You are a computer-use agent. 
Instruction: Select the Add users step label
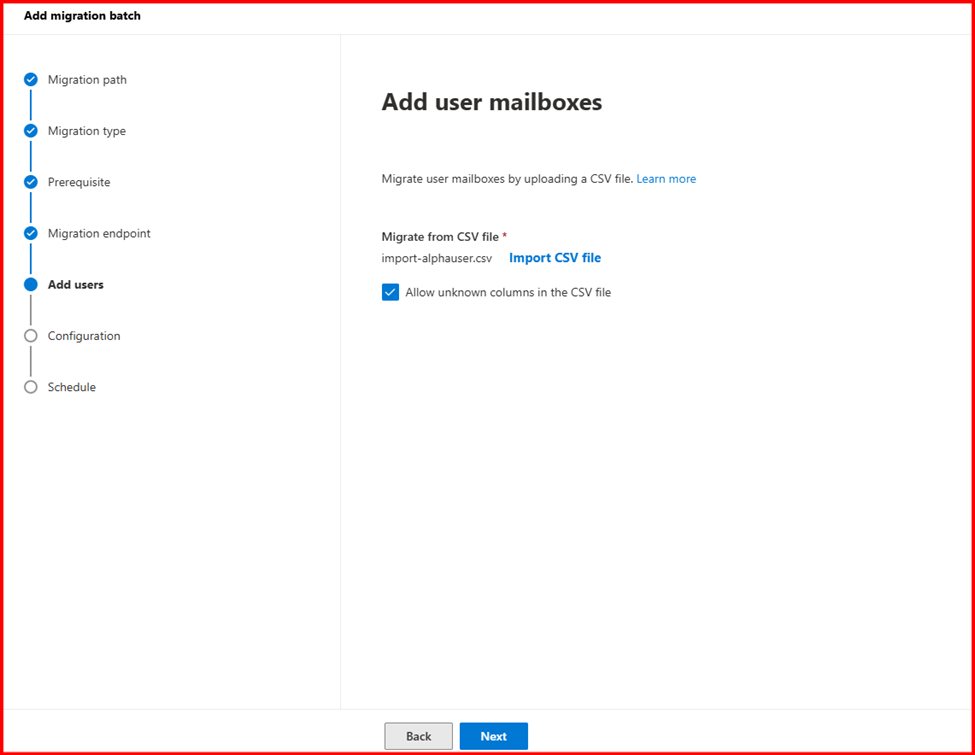point(75,285)
